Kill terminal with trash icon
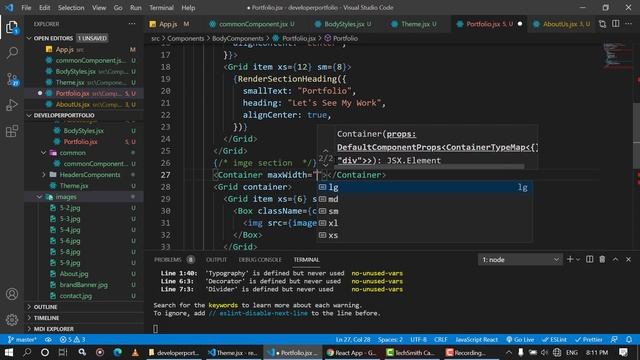640x360 pixels. (x=602, y=259)
